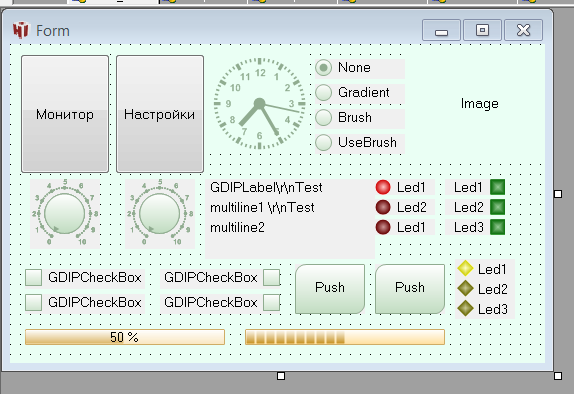Click the form's bottom-center resize handle
Viewport: 574px width, 394px height.
[x=281, y=376]
